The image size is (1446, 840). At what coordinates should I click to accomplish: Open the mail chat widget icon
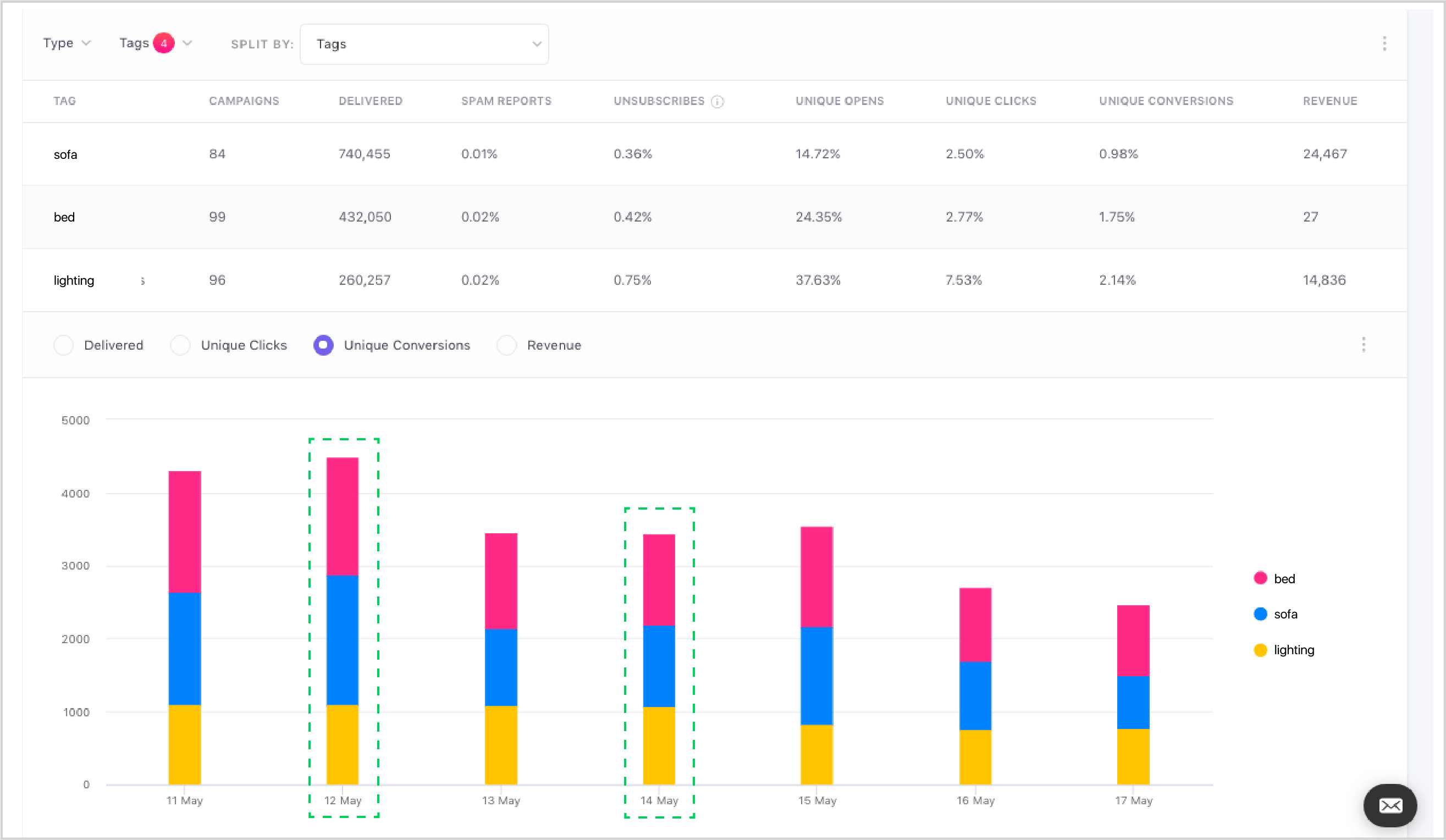(x=1390, y=805)
